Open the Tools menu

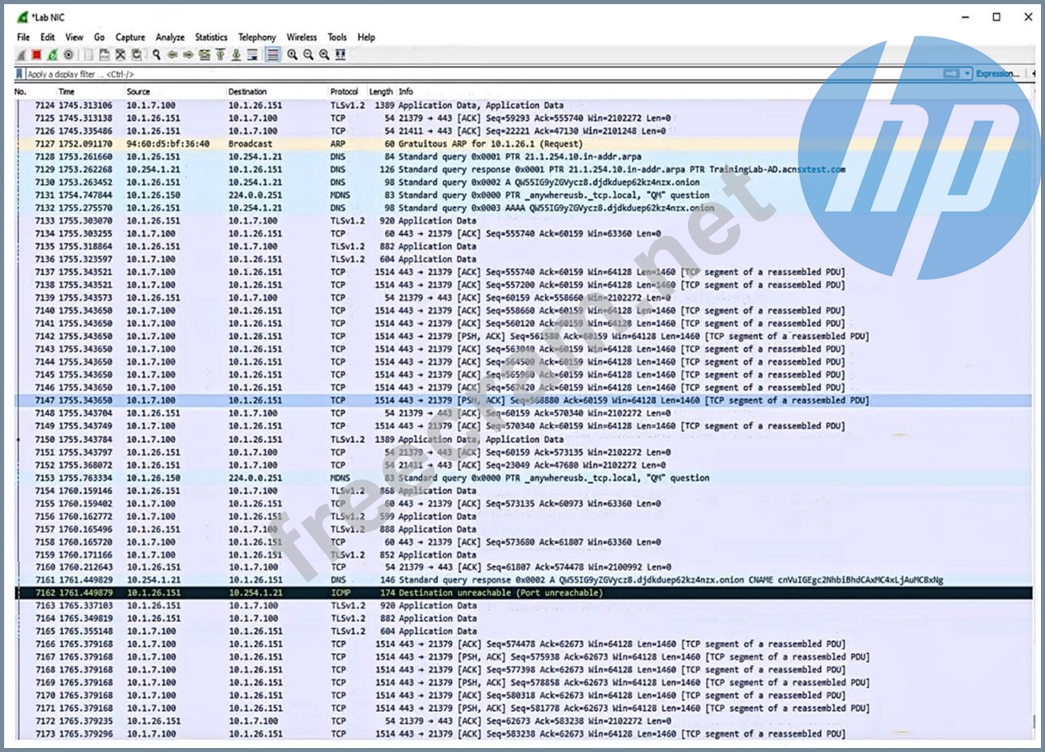[x=337, y=37]
